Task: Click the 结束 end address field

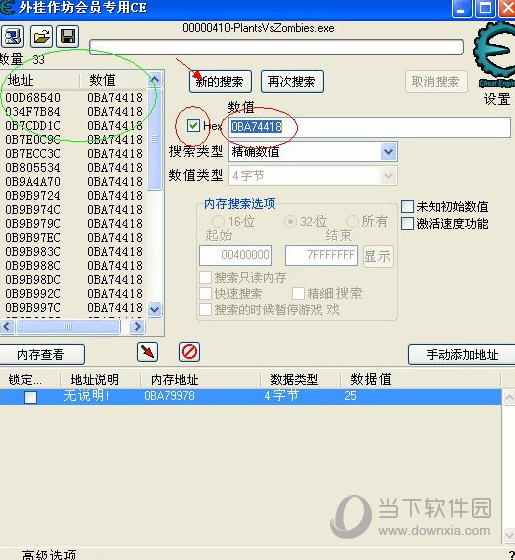Action: (321, 255)
